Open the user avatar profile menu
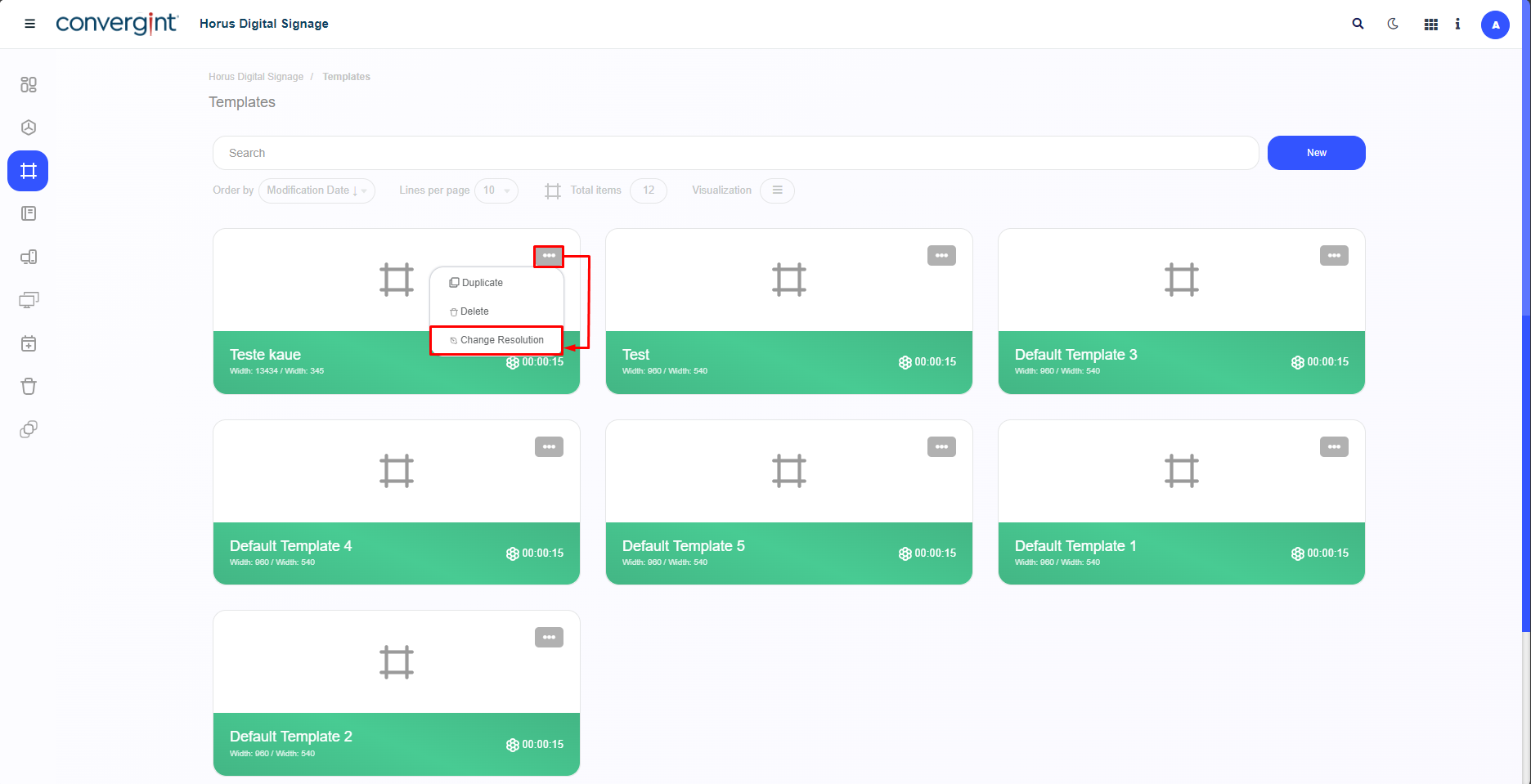The width and height of the screenshot is (1531, 784). 1495,25
